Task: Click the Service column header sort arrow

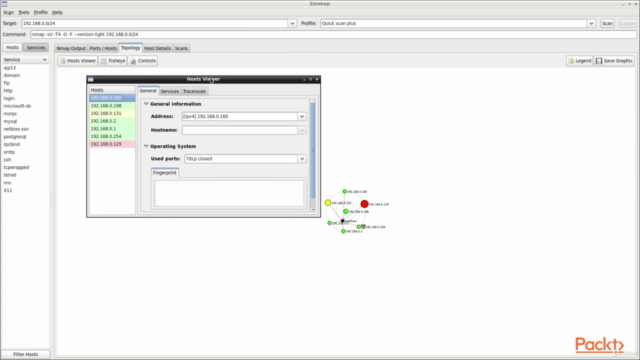Action: 44,60
